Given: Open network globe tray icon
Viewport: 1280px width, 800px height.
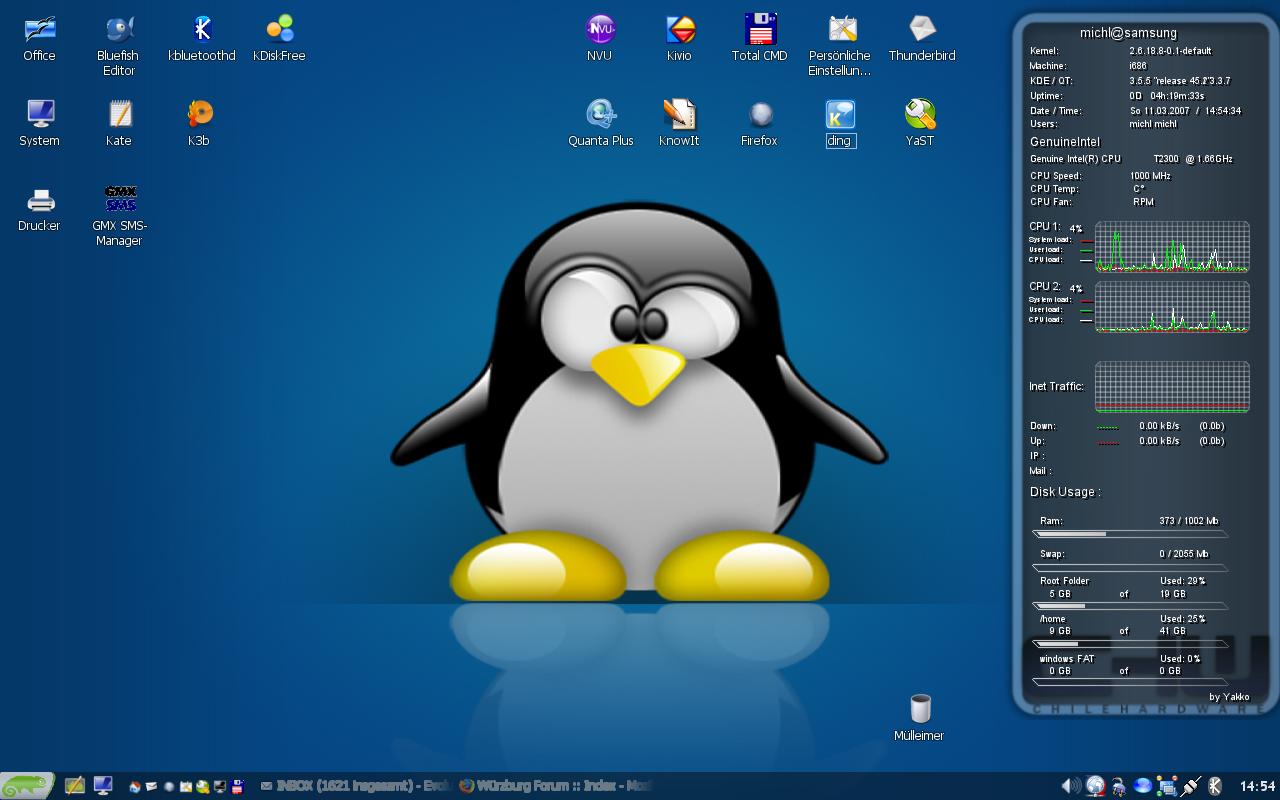Looking at the screenshot, I should [1095, 786].
